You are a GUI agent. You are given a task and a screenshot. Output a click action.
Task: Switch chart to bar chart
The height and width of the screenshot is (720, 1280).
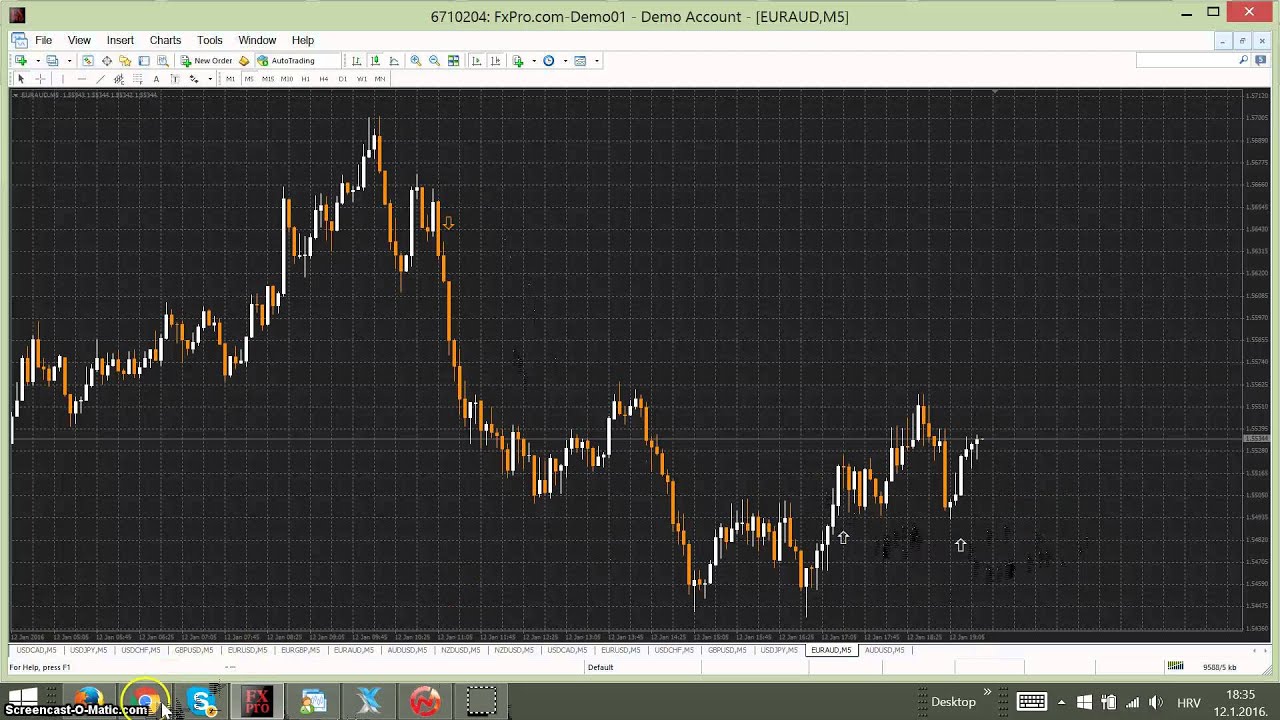coord(356,61)
